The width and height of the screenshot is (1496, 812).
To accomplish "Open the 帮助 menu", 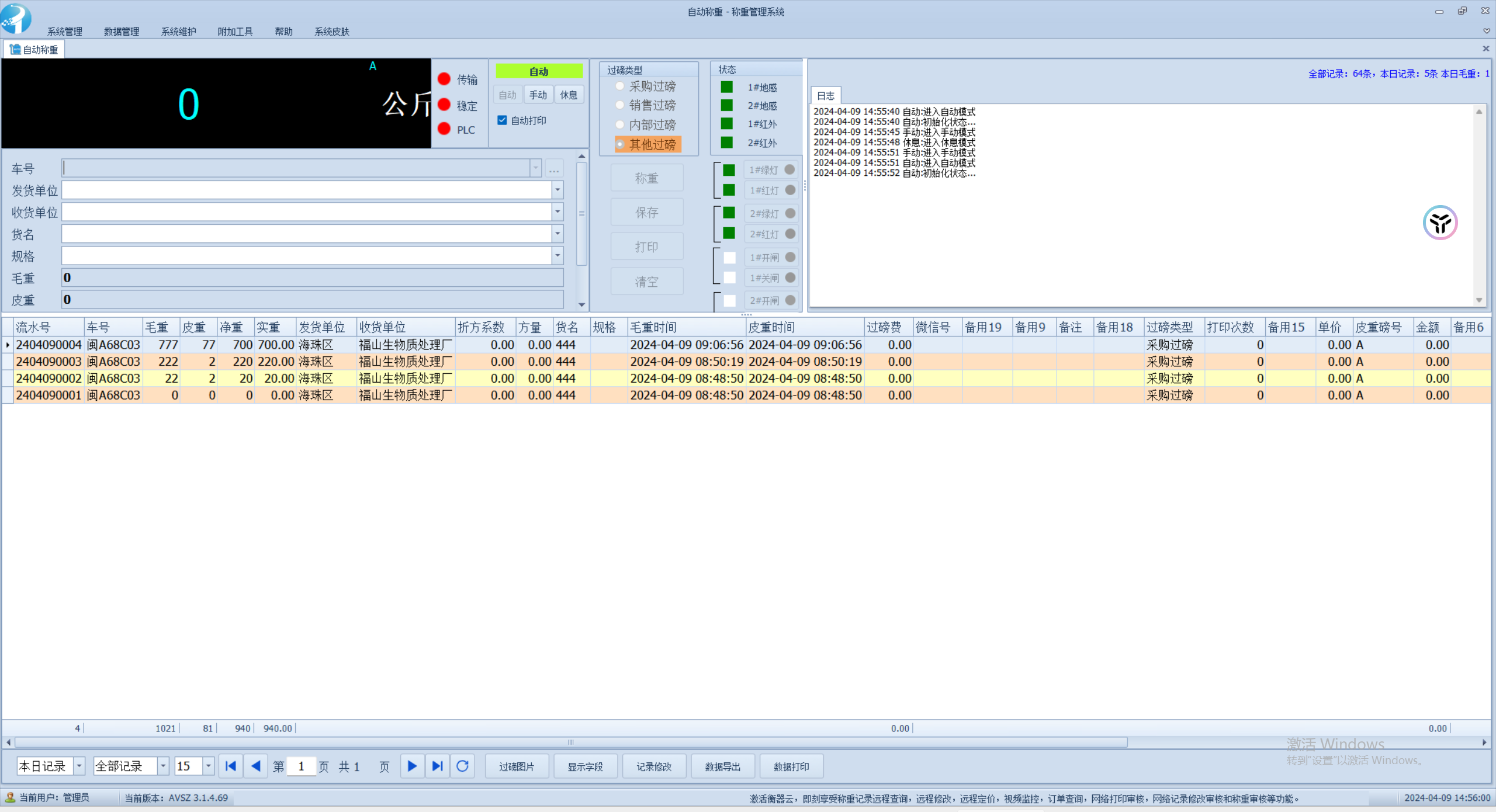I will 283,32.
